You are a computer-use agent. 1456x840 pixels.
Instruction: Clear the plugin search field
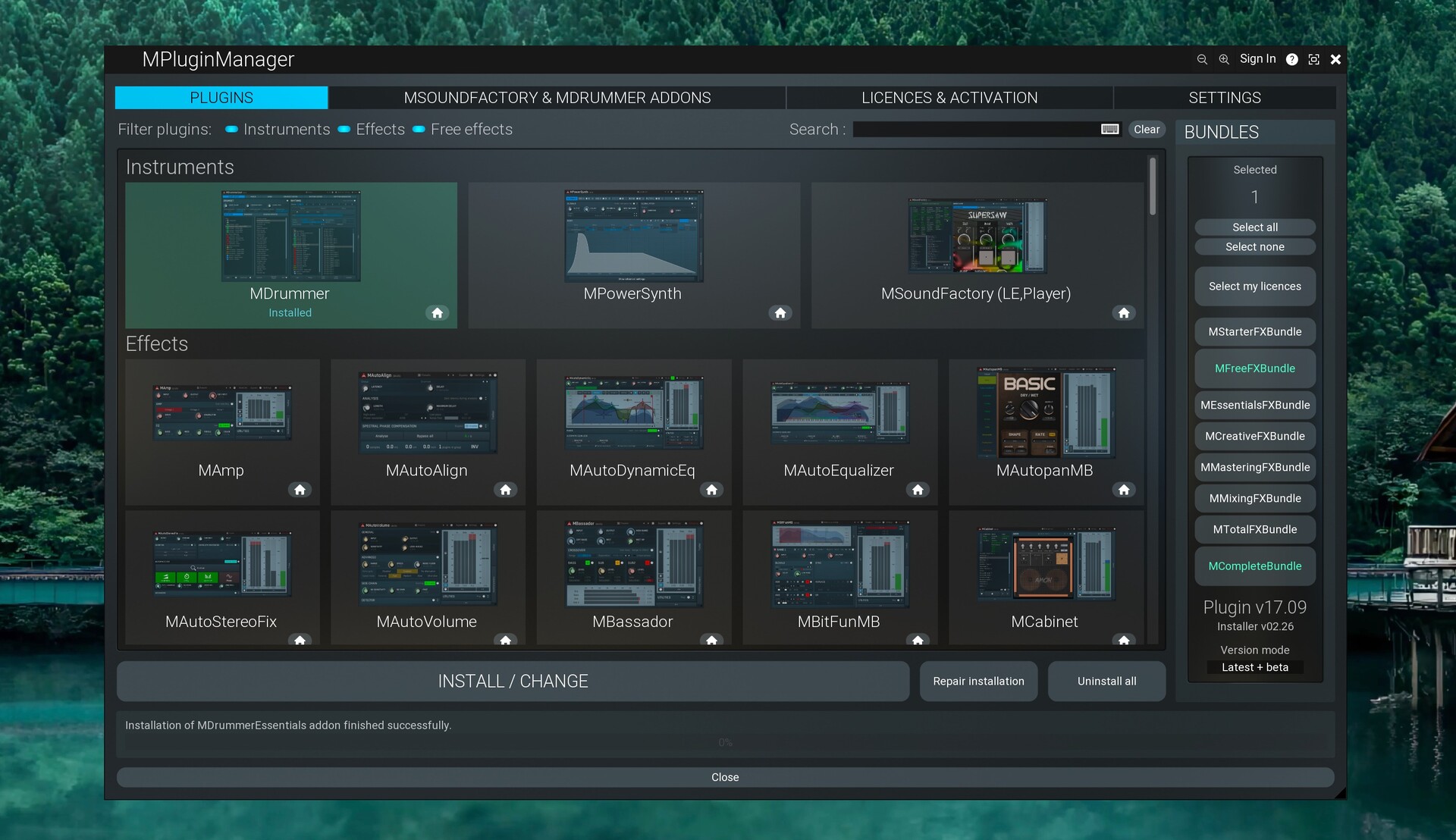(1147, 130)
